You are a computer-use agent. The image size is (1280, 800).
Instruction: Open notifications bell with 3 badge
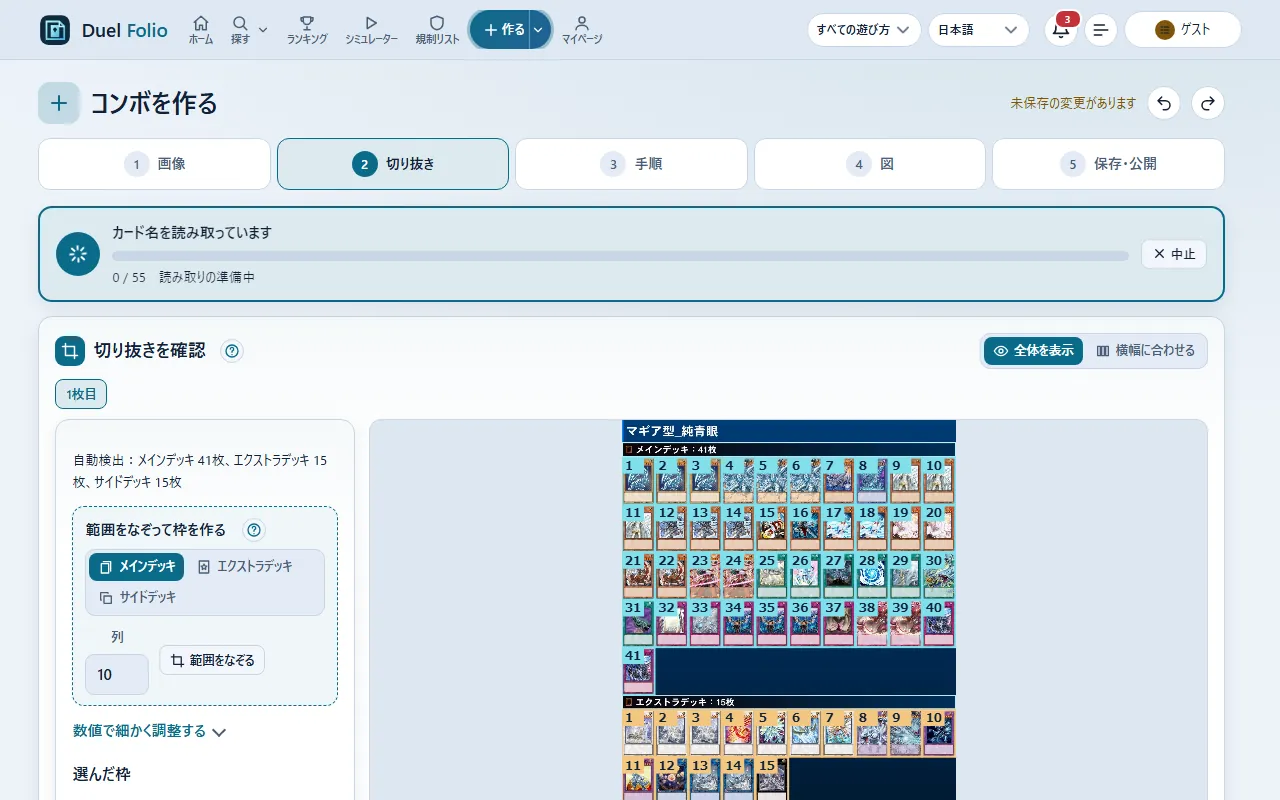click(x=1061, y=30)
